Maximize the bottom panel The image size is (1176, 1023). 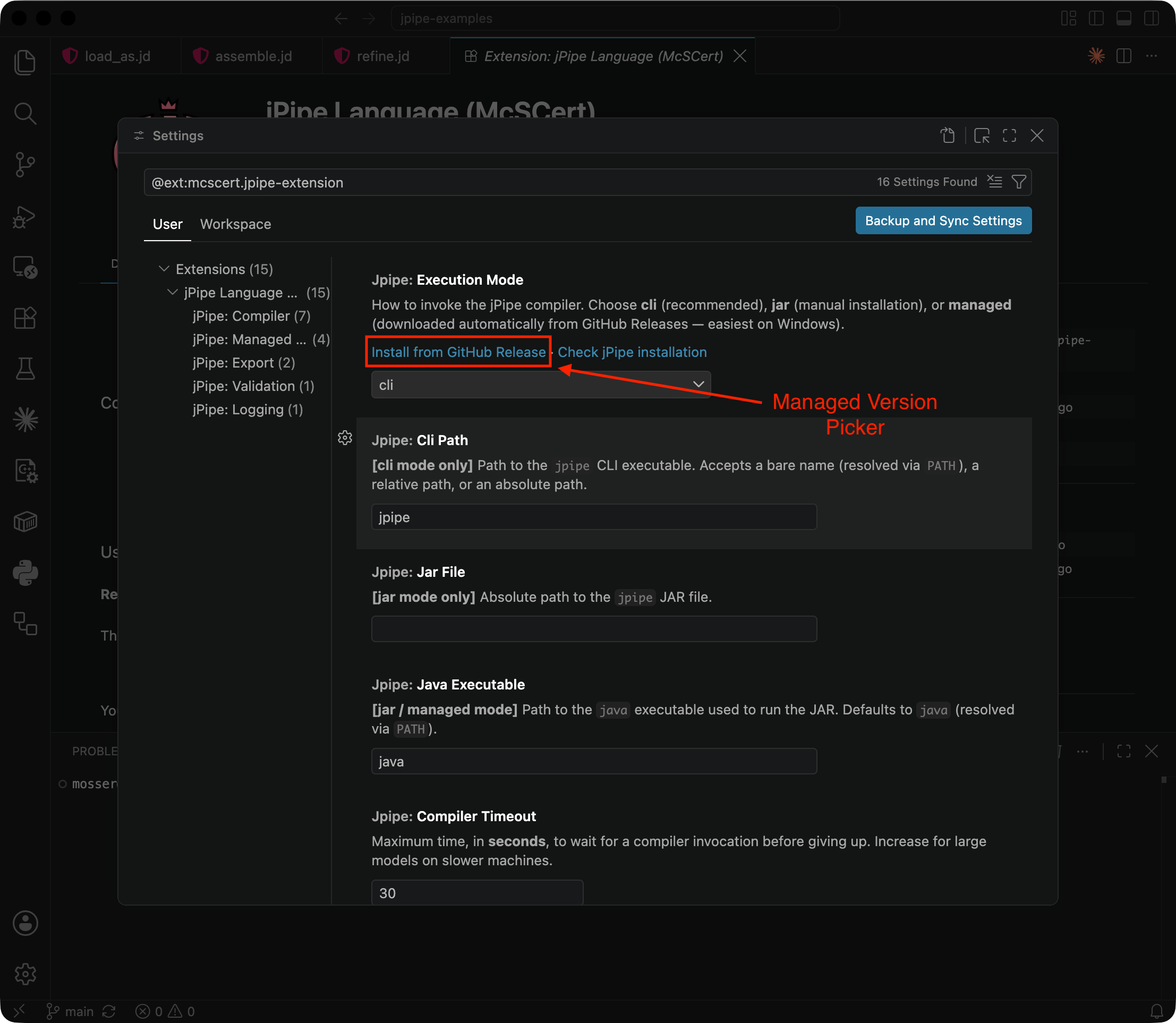(x=1123, y=751)
